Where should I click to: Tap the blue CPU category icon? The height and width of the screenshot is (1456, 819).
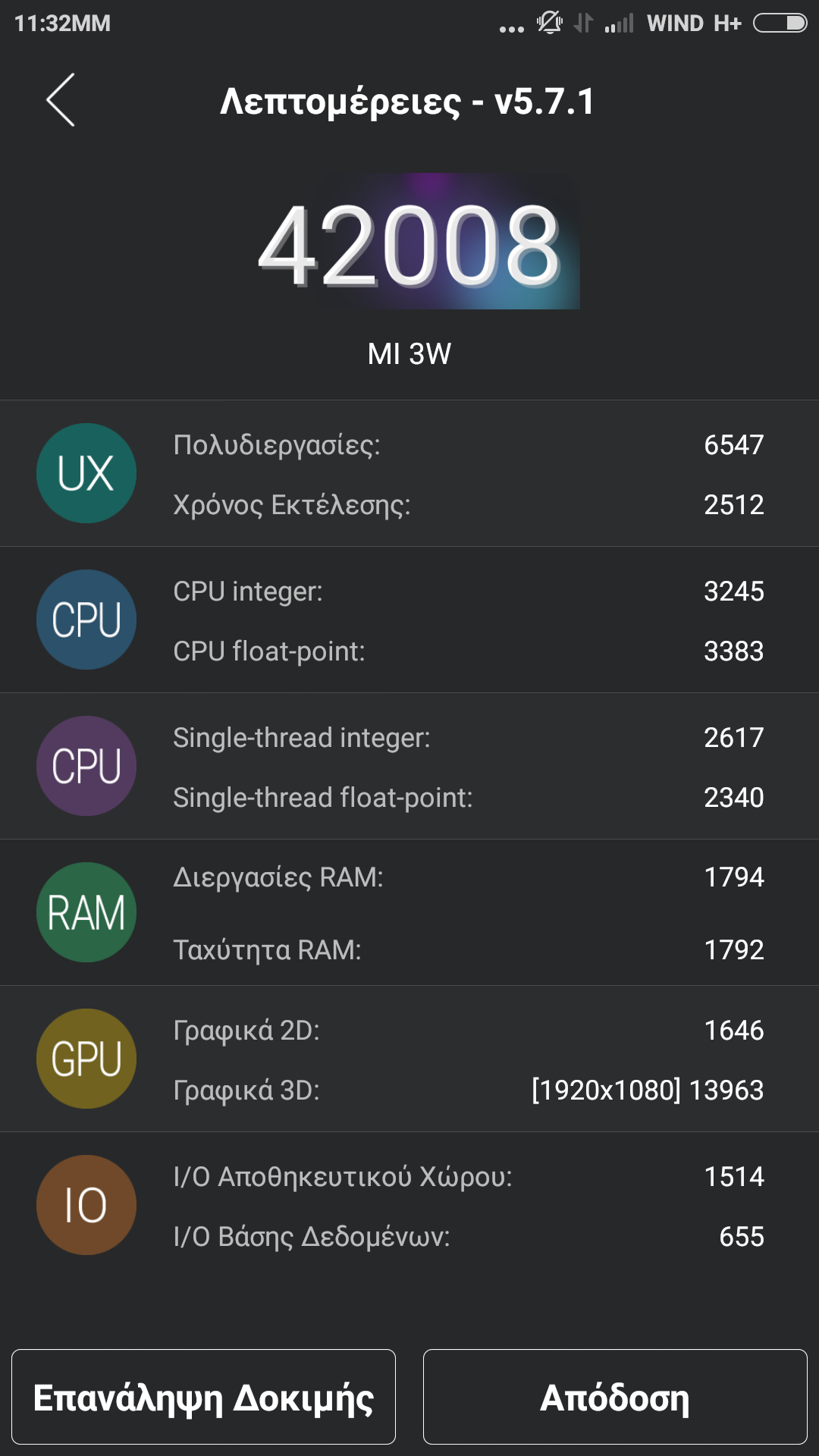point(86,620)
